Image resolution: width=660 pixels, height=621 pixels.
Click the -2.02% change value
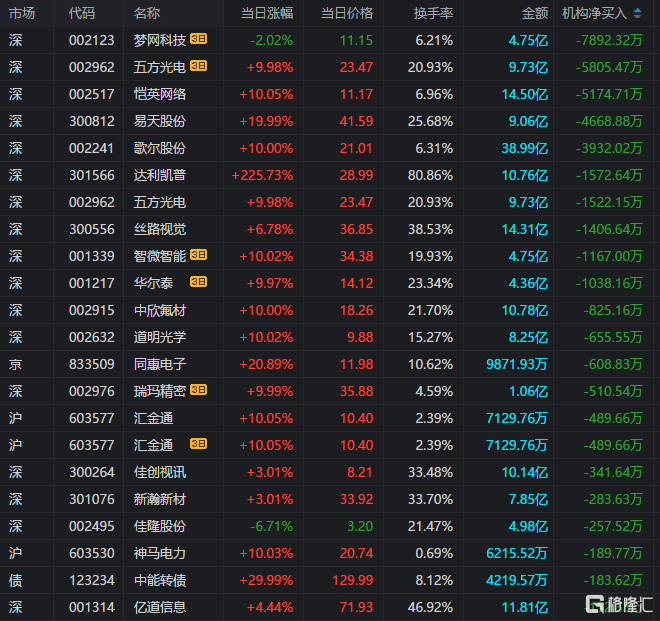(271, 40)
